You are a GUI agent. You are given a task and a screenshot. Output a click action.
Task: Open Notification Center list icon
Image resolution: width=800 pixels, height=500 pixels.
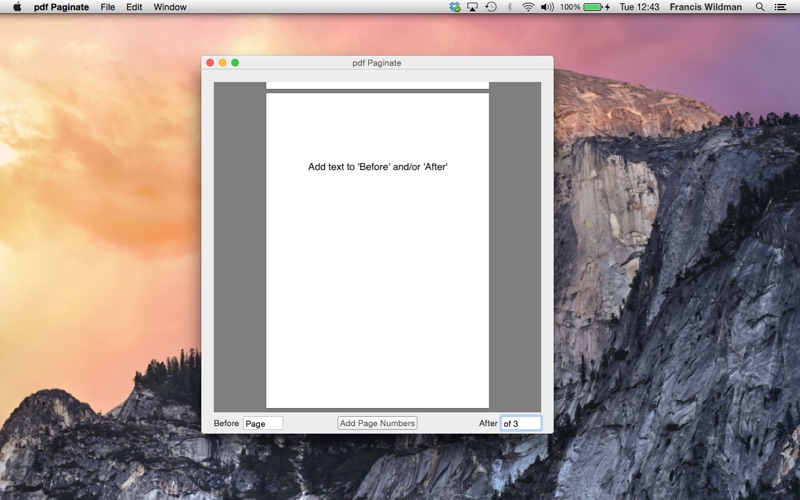click(x=780, y=7)
